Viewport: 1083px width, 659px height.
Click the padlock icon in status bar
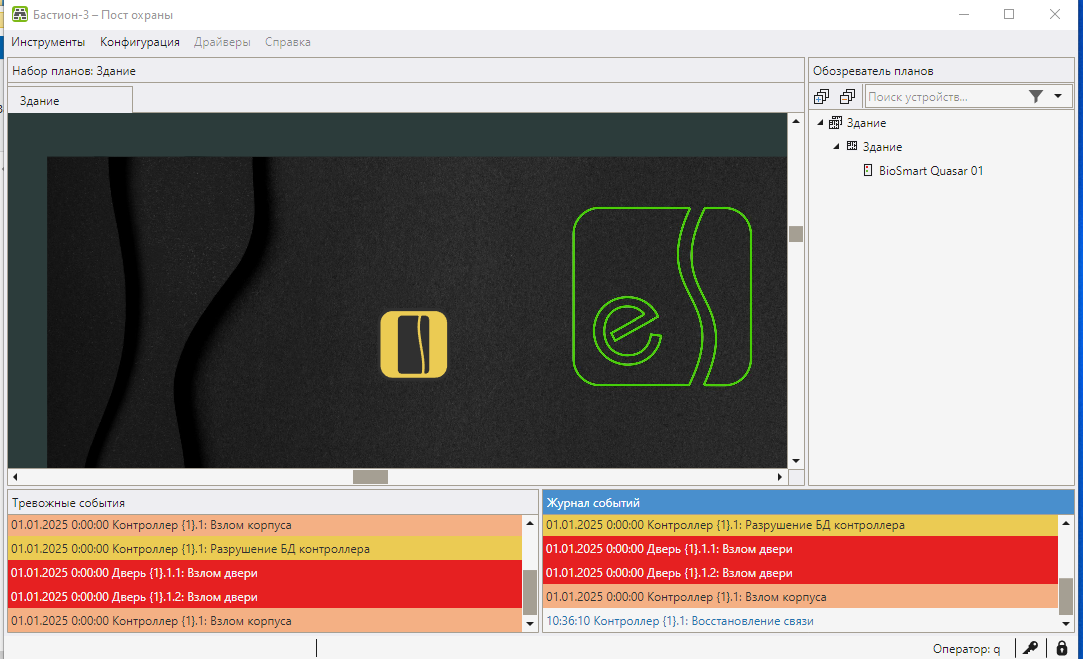pos(1062,648)
